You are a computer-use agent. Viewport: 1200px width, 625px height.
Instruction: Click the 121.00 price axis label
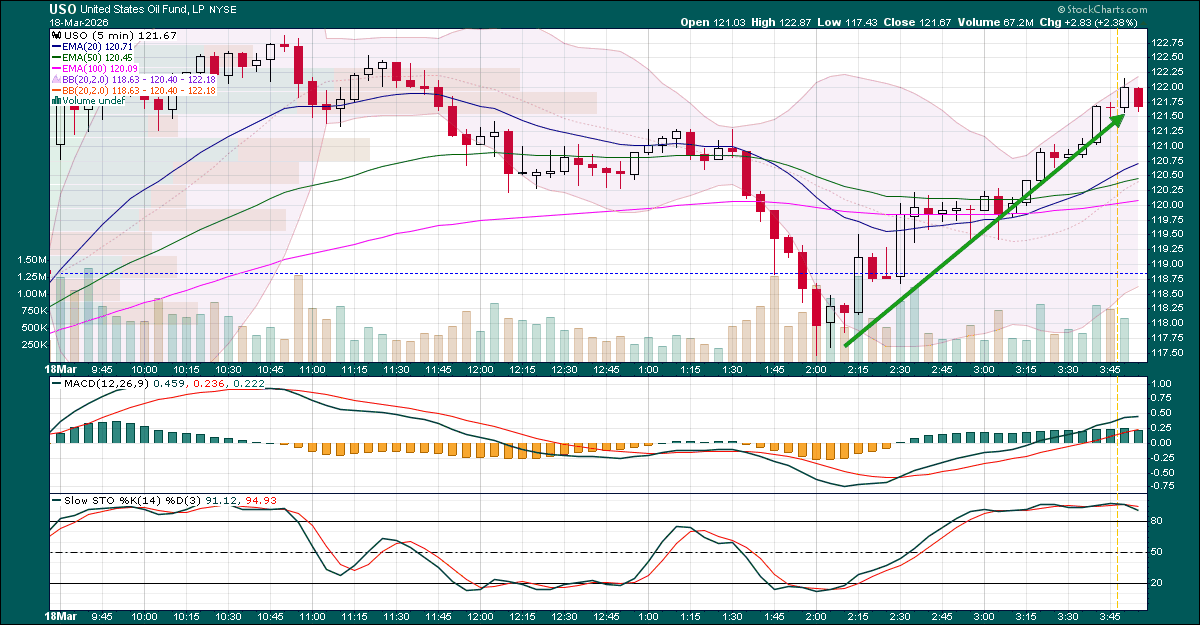pos(1169,146)
